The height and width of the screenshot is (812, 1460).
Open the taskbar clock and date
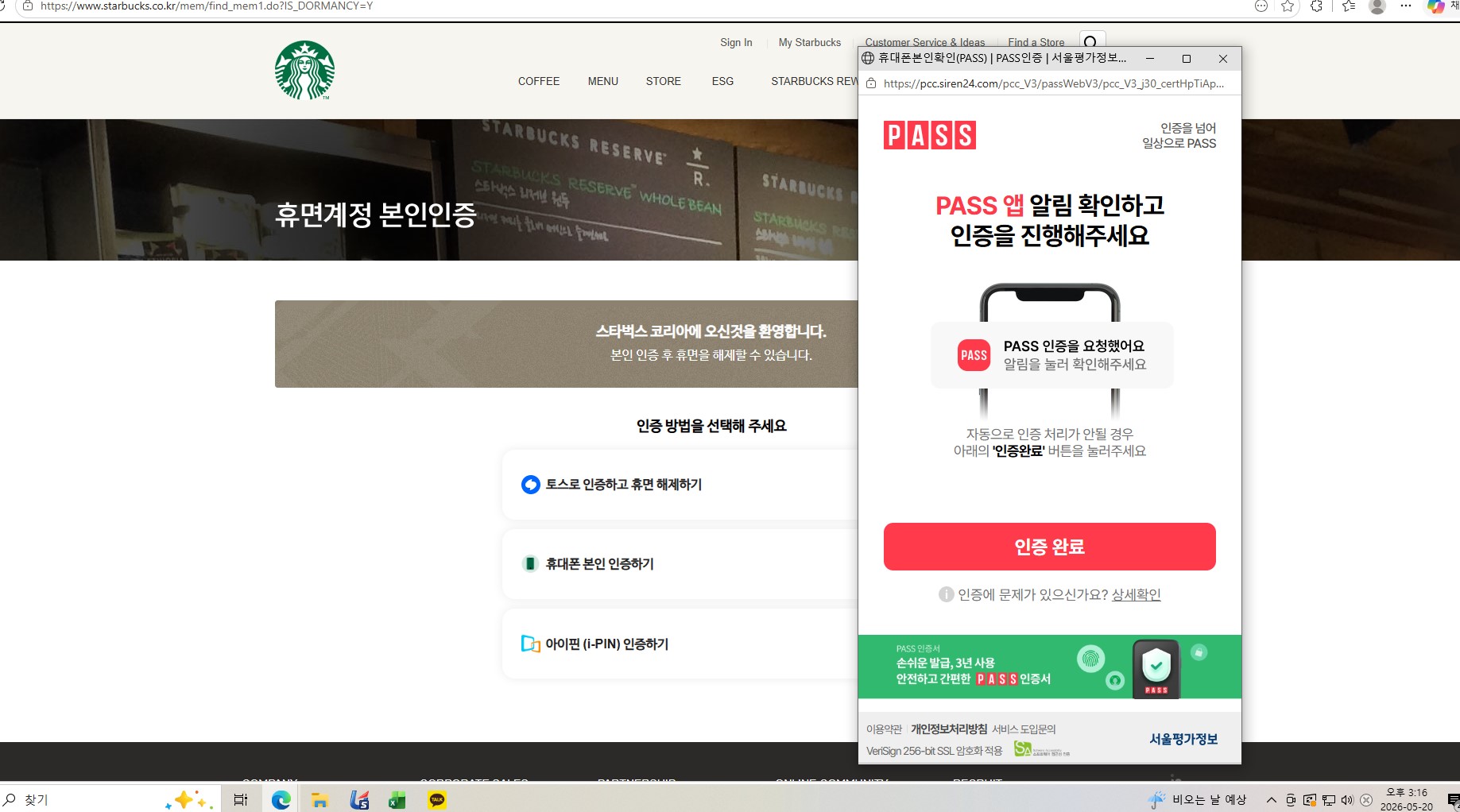(1407, 800)
